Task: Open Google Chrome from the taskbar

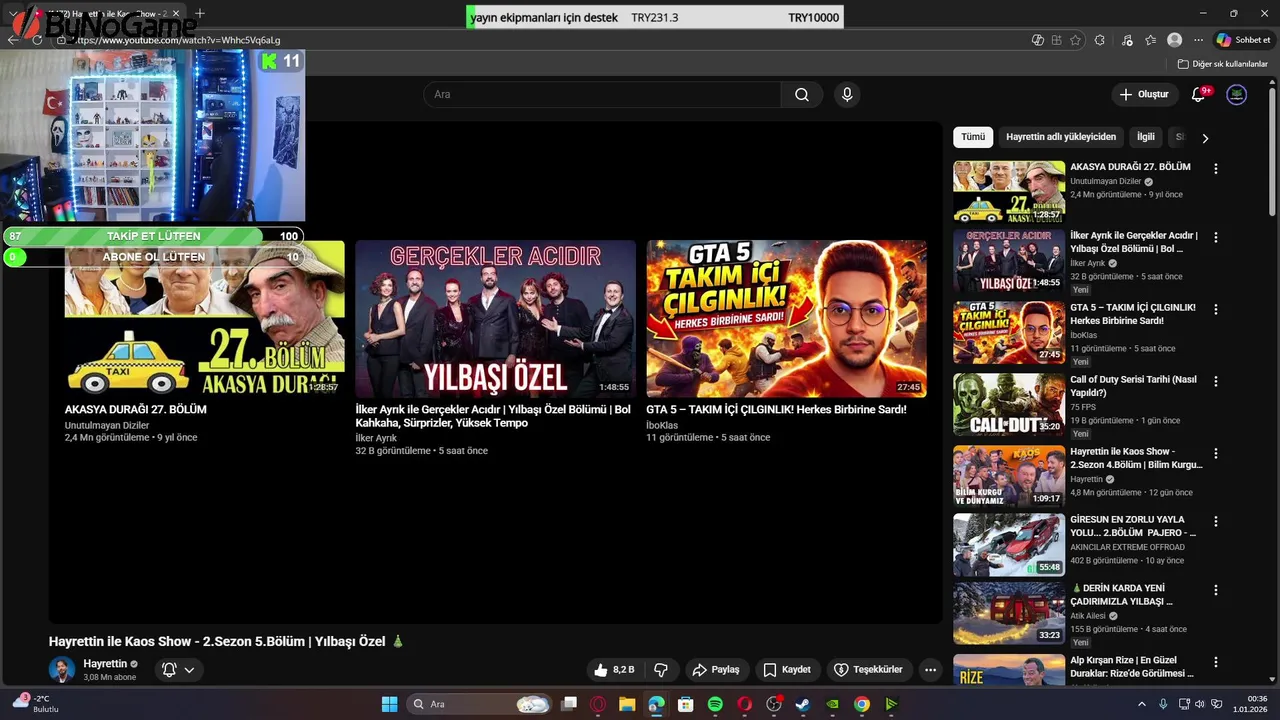Action: point(862,704)
